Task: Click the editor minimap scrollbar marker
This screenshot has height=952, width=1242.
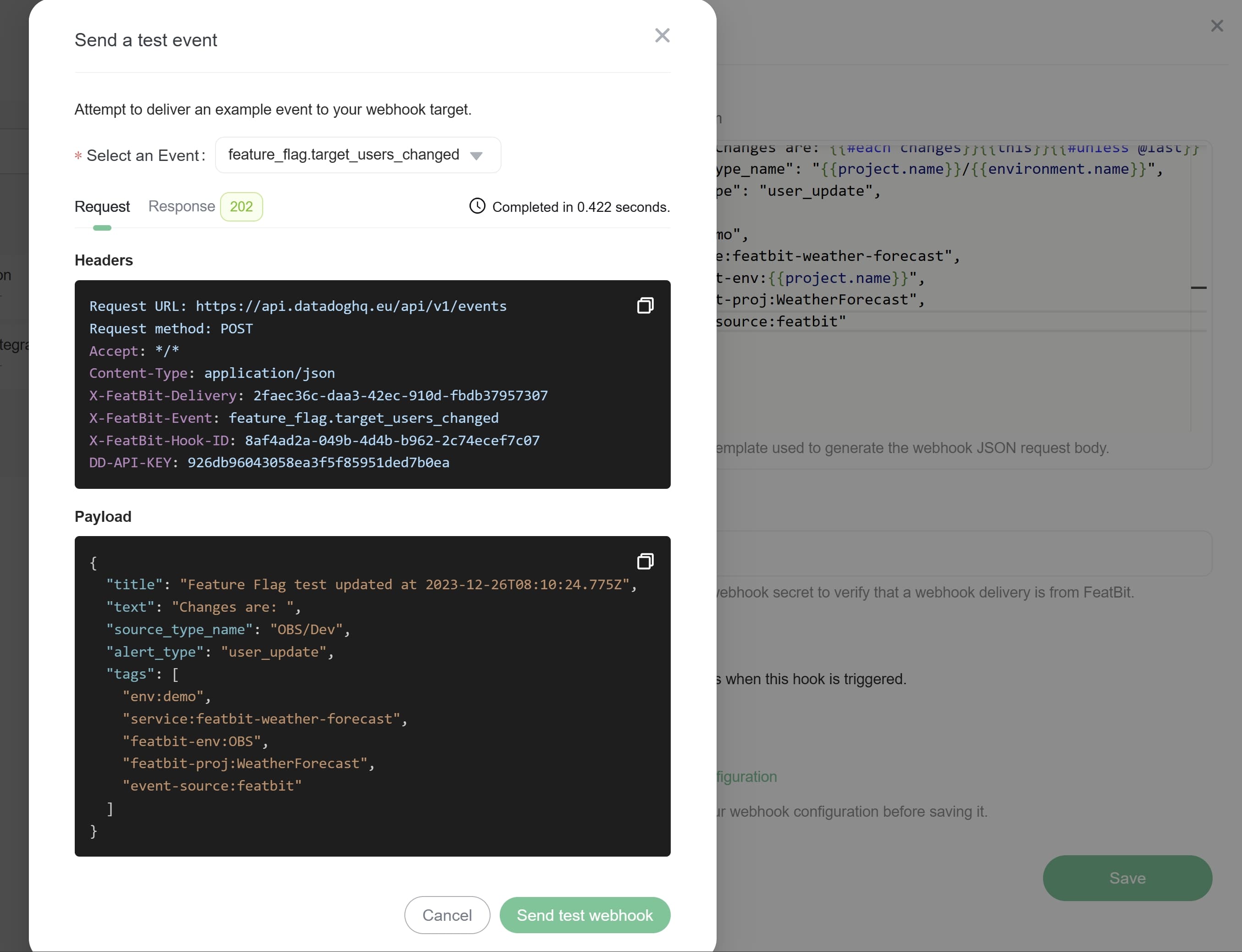Action: coord(1198,288)
